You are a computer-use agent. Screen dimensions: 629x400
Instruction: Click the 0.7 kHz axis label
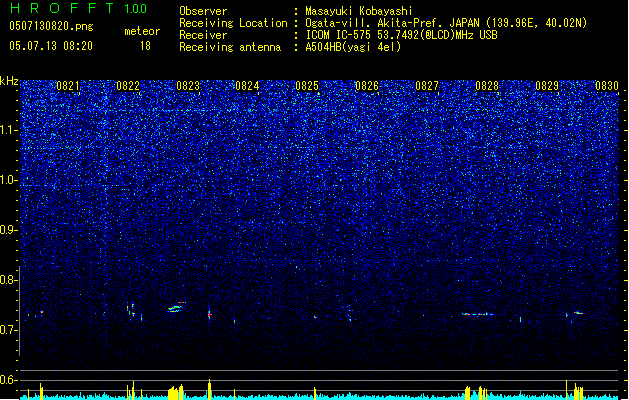pyautogui.click(x=8, y=330)
